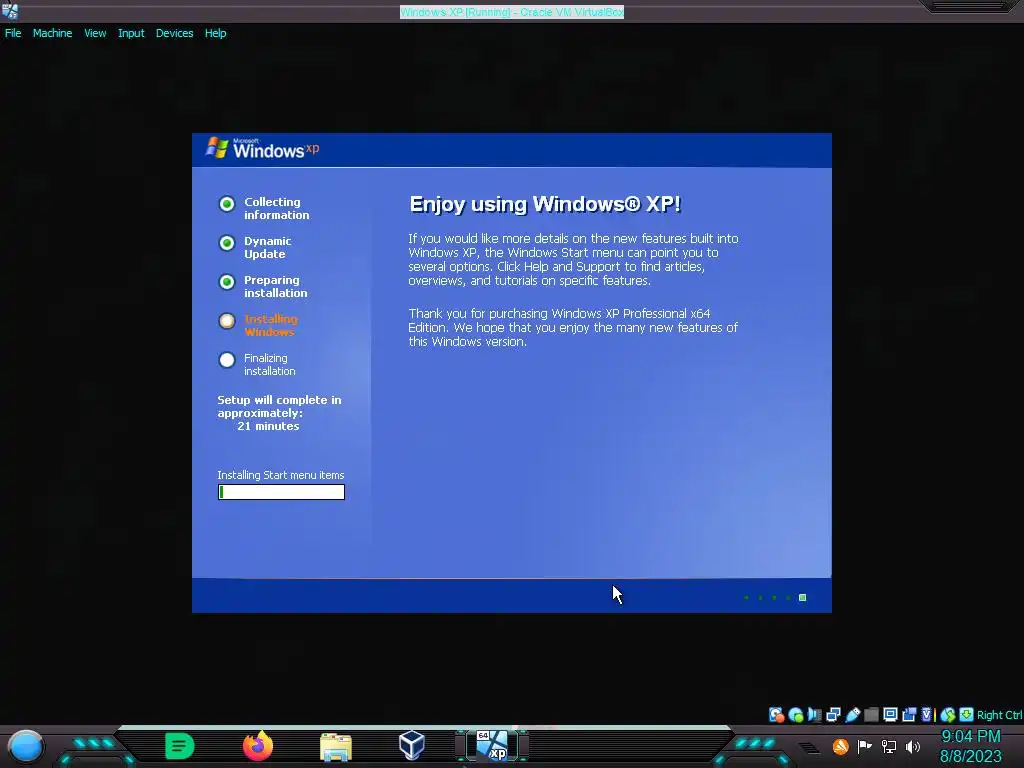Screen dimensions: 1024x768
Task: Click the Start menu items progress bar
Action: point(281,492)
